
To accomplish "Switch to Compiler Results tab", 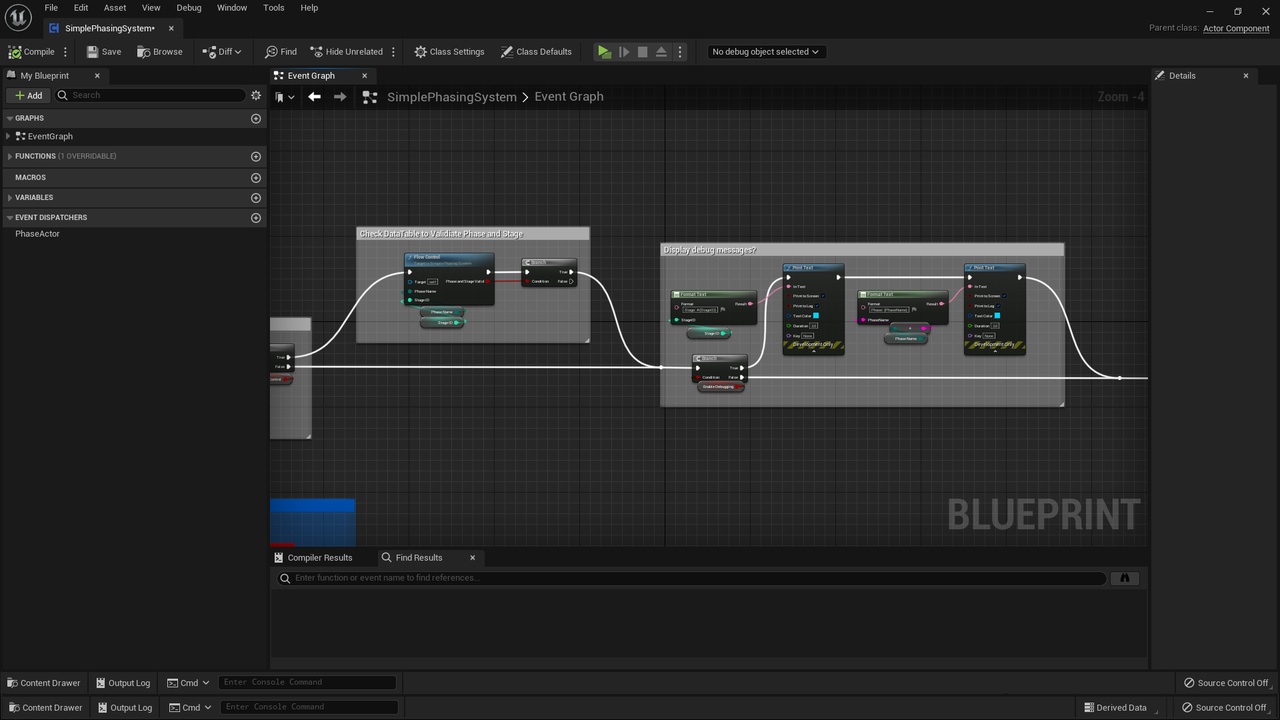I will [x=312, y=558].
